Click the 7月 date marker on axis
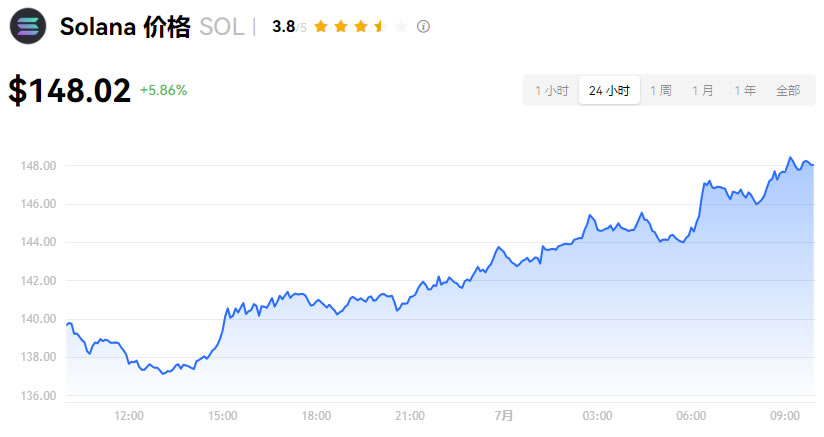This screenshot has width=824, height=437. point(503,415)
